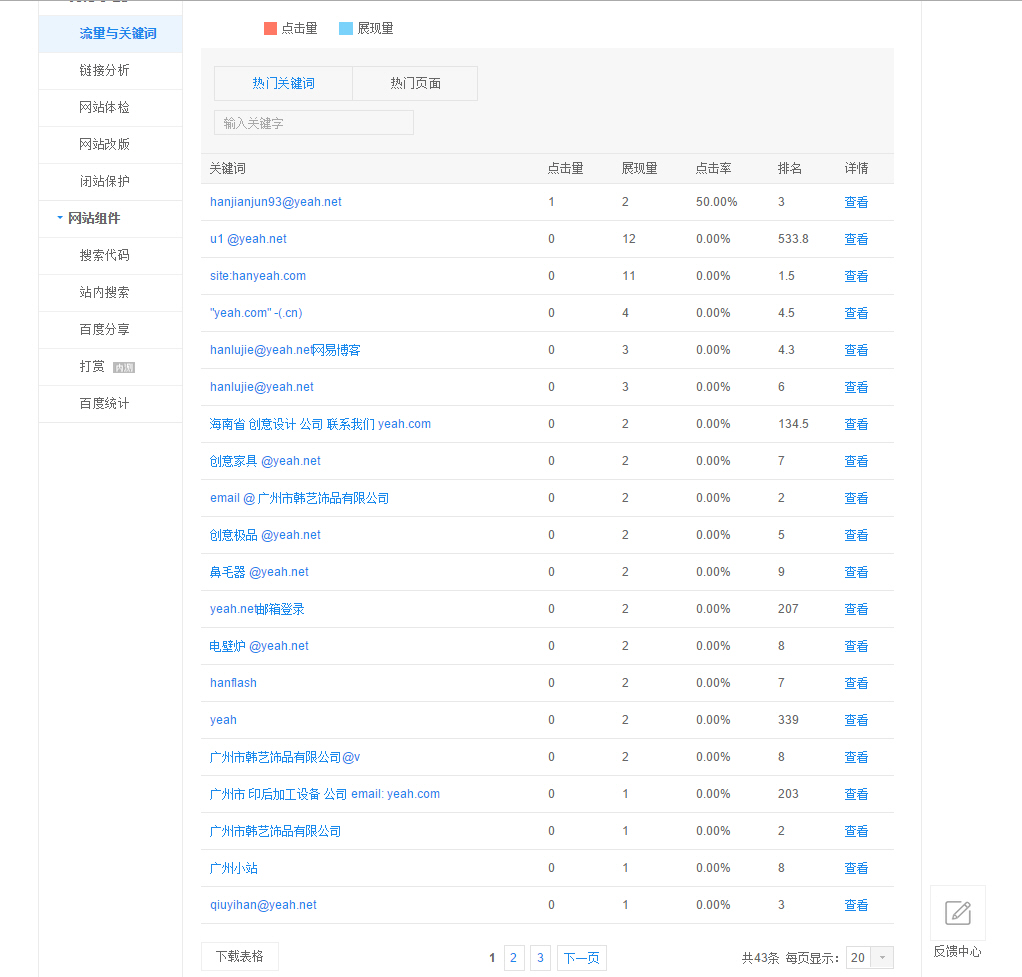
Task: Open keyword 创意家具 @yeah.net link
Action: (x=265, y=461)
